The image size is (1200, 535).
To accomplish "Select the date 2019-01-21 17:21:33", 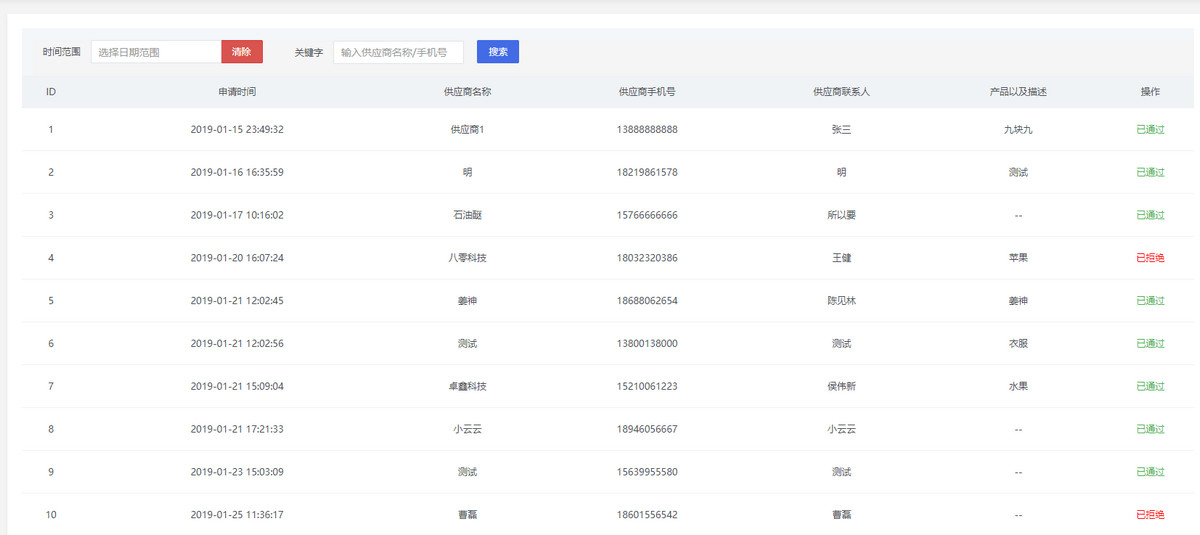I will [237, 430].
